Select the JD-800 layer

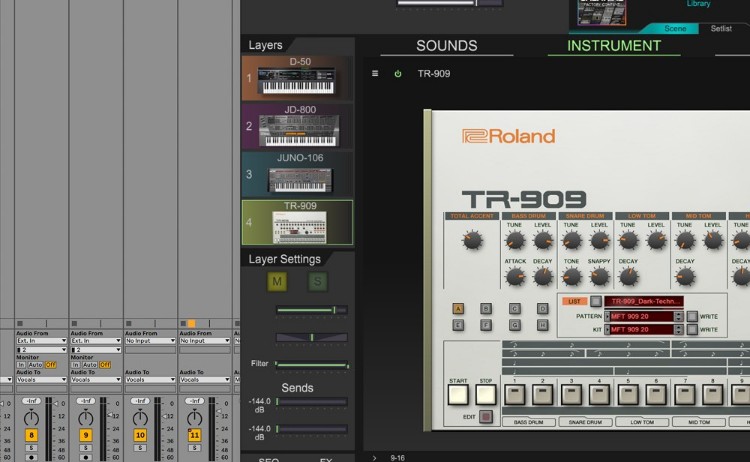click(298, 126)
